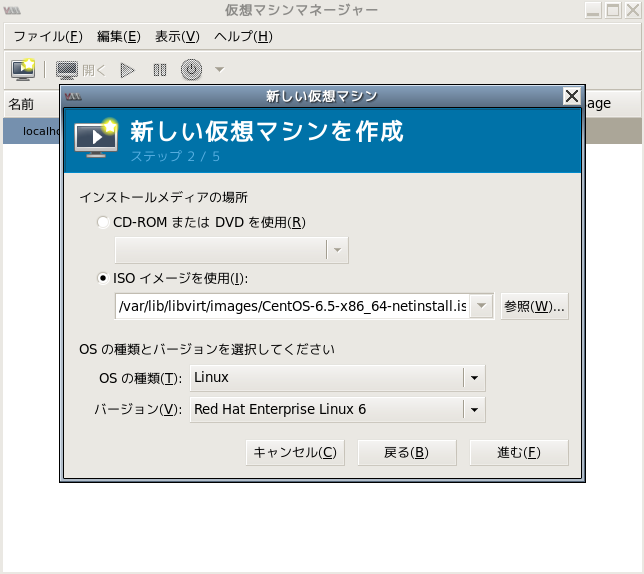This screenshot has height=574, width=644.
Task: Click the Virtual Machine Manager title icon
Action: coord(12,10)
